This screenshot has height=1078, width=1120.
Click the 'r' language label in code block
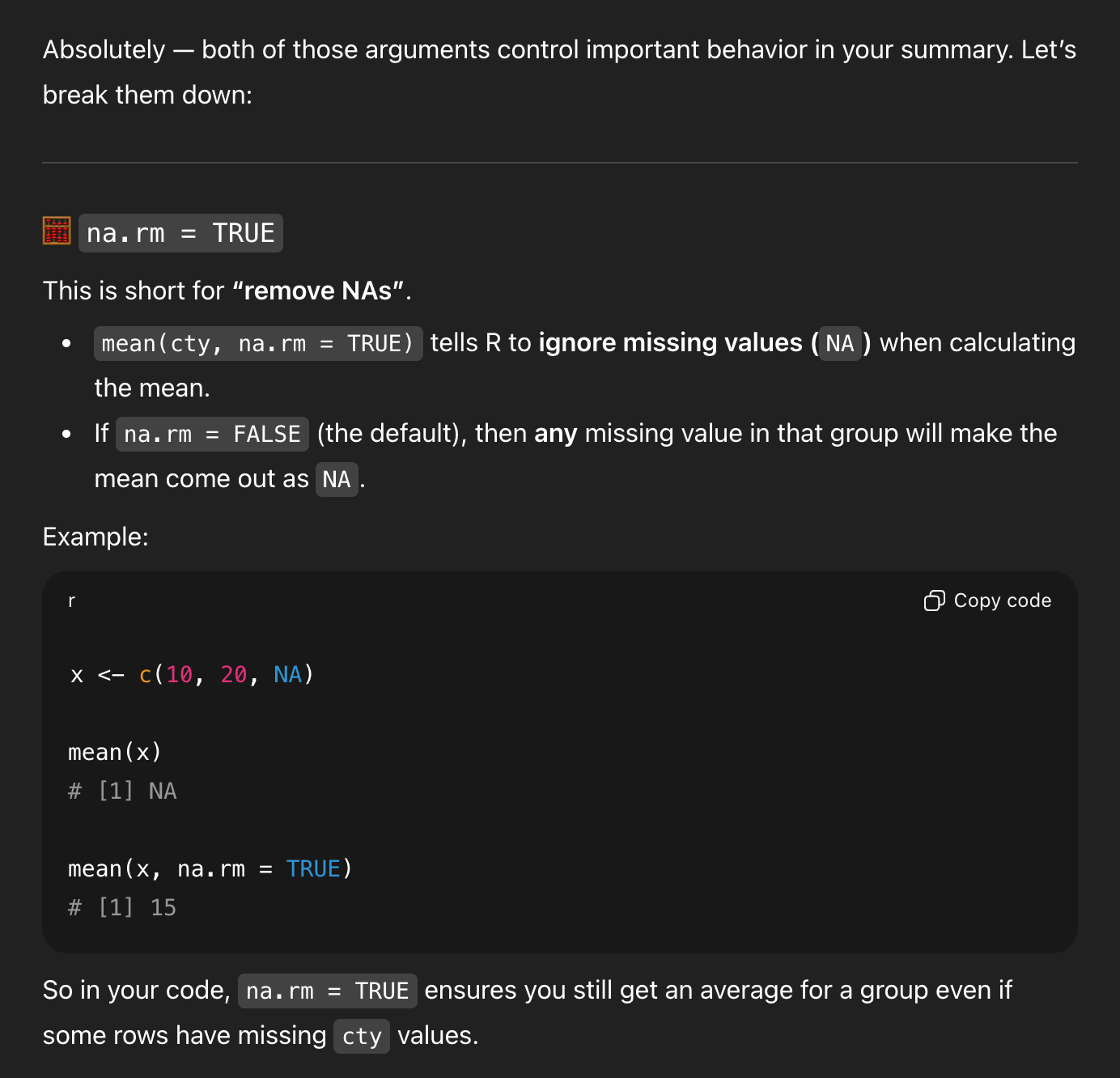click(x=72, y=601)
